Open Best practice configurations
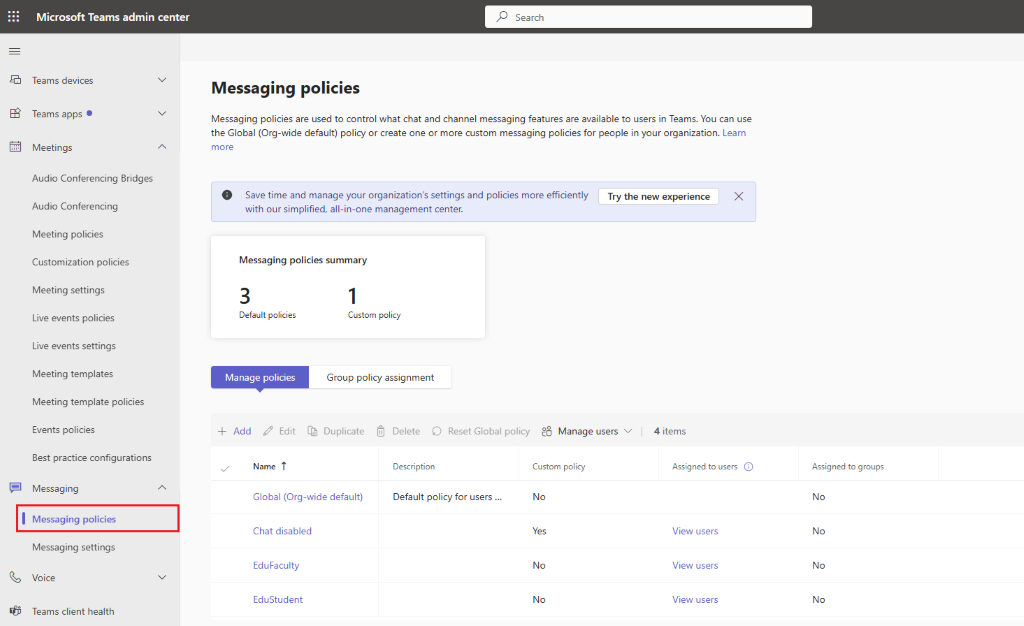The width and height of the screenshot is (1024, 626). tap(91, 458)
